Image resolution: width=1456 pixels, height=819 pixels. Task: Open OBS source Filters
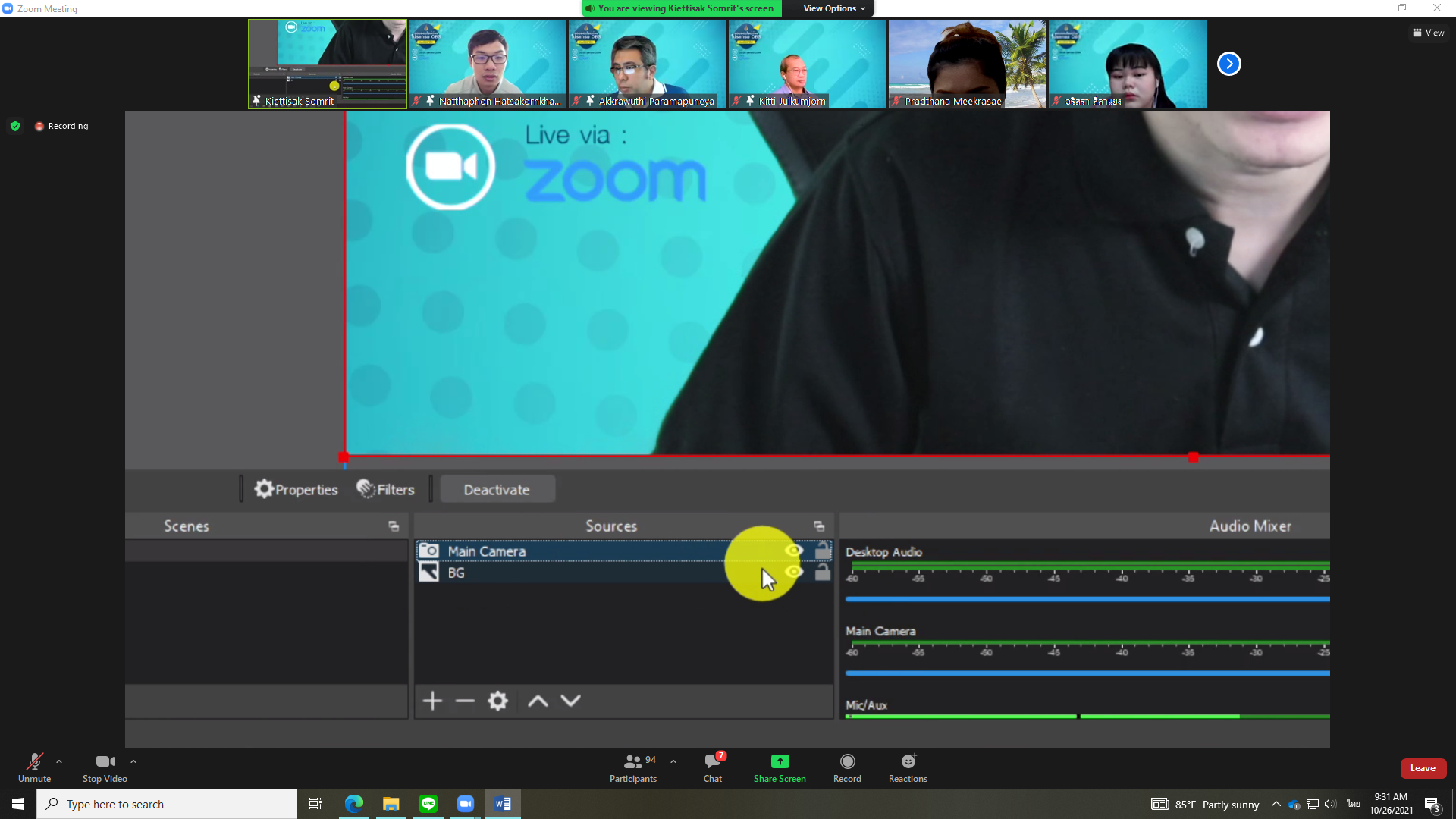coord(385,489)
